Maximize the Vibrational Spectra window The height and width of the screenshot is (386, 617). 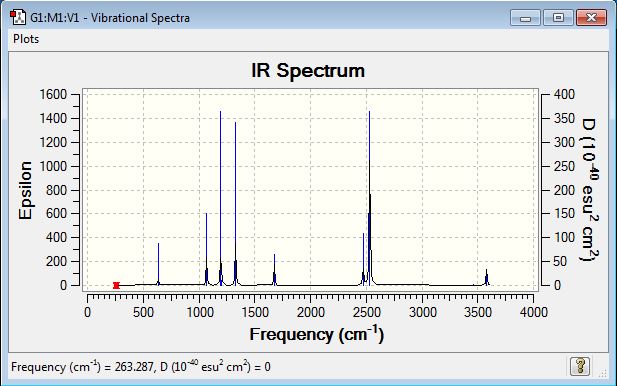tap(558, 18)
